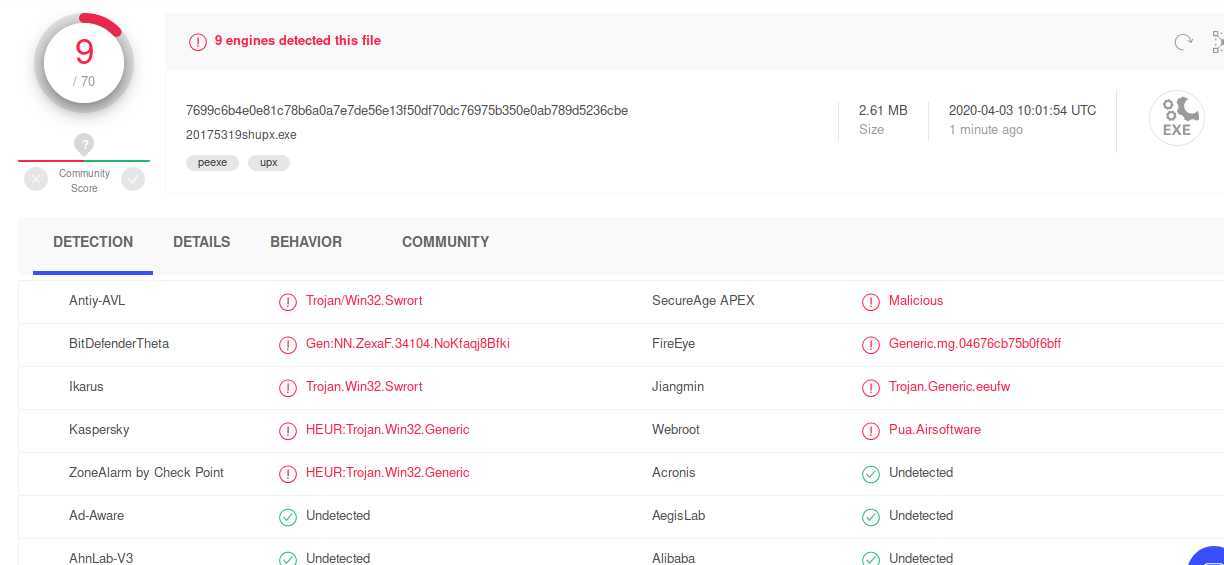
Task: Click the alert icon in the Ikarus row
Action: point(288,387)
